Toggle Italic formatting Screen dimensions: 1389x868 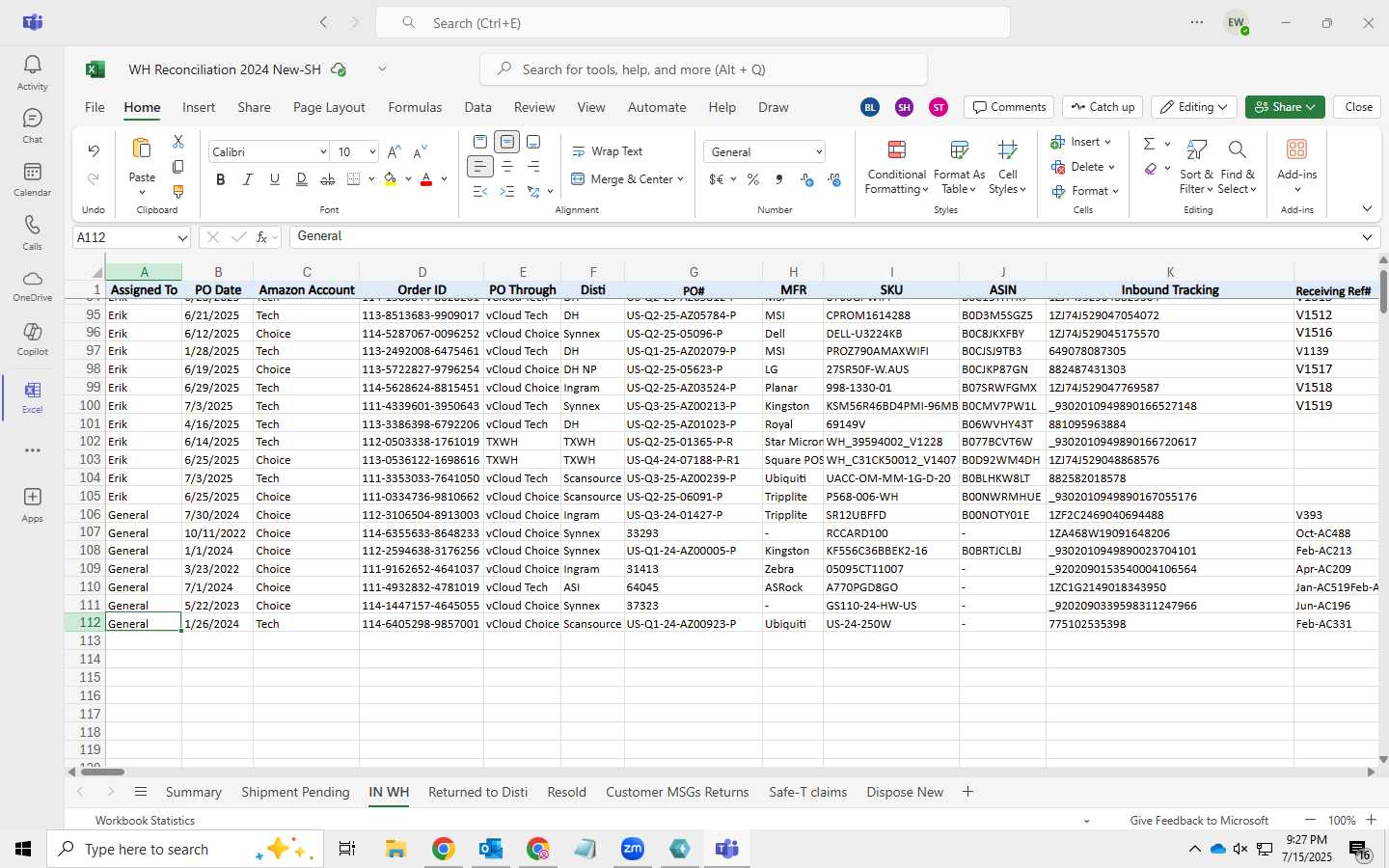coord(248,179)
